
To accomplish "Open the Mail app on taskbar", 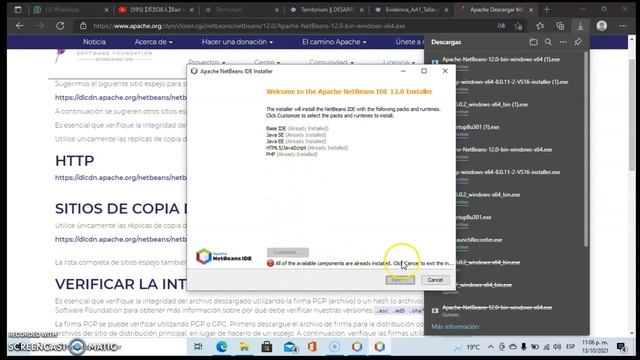I will pyautogui.click(x=290, y=347).
